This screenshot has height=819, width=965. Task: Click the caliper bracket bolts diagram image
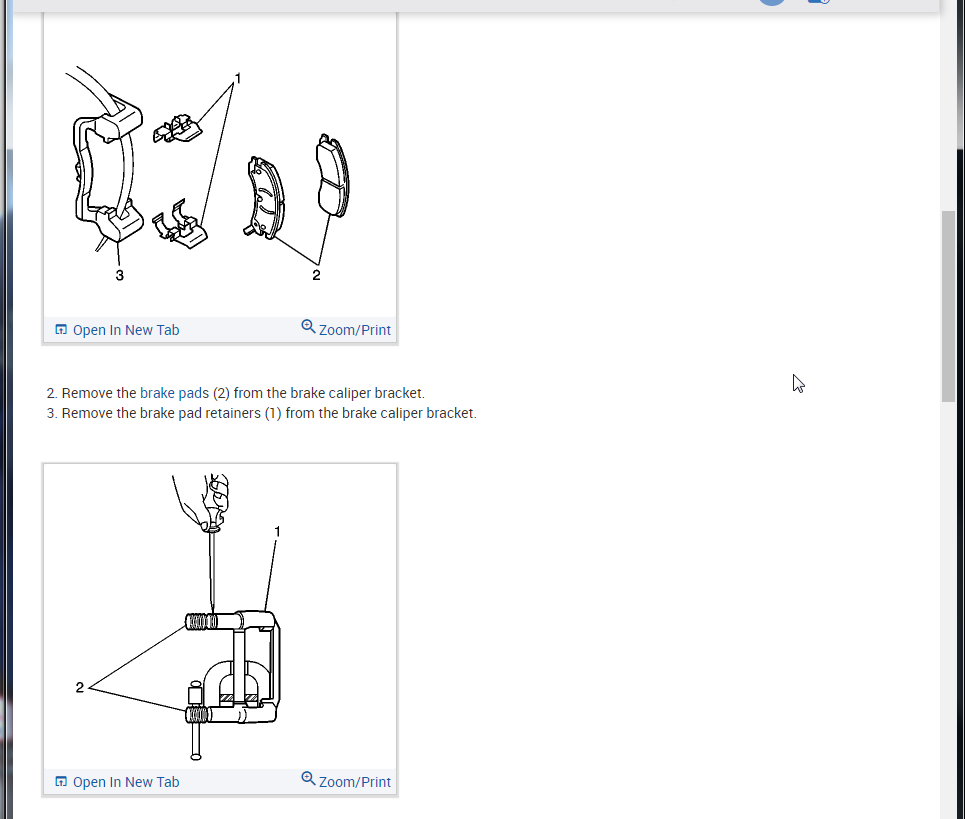tap(220, 617)
